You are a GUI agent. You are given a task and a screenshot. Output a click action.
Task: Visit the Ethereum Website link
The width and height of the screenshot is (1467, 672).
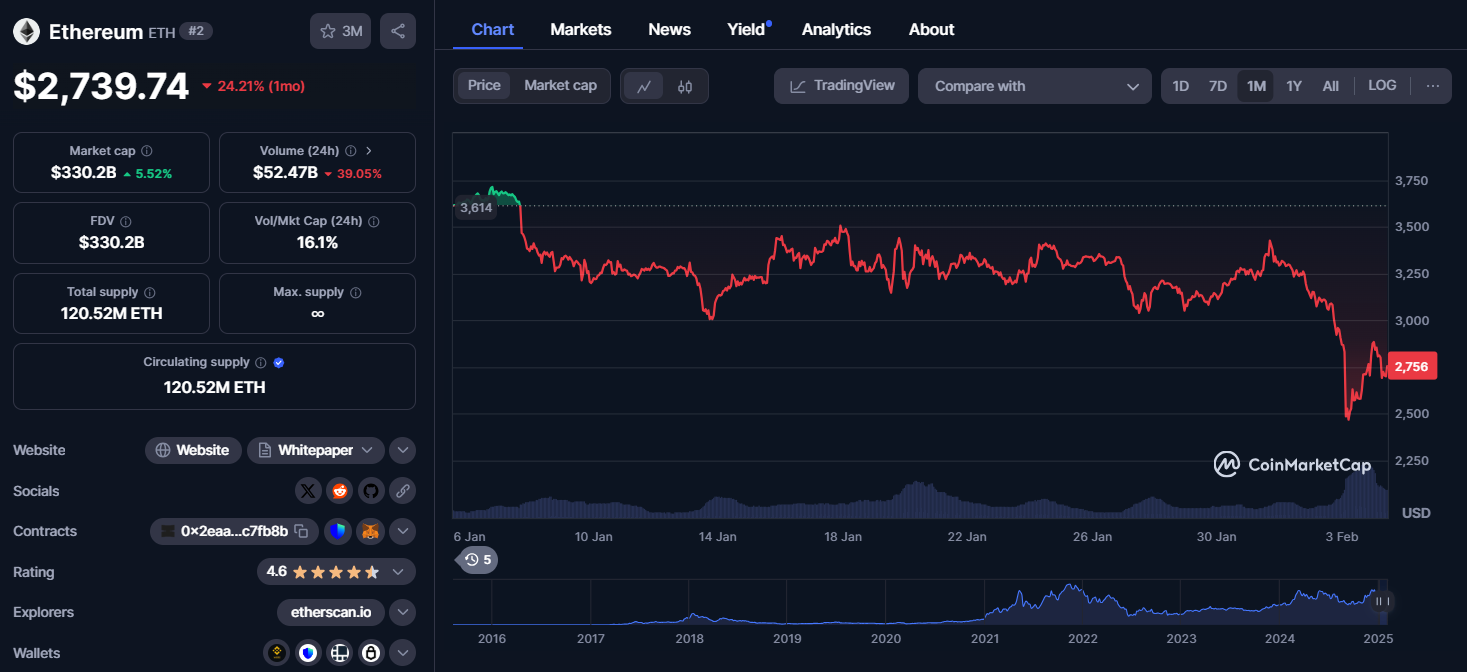[x=193, y=450]
